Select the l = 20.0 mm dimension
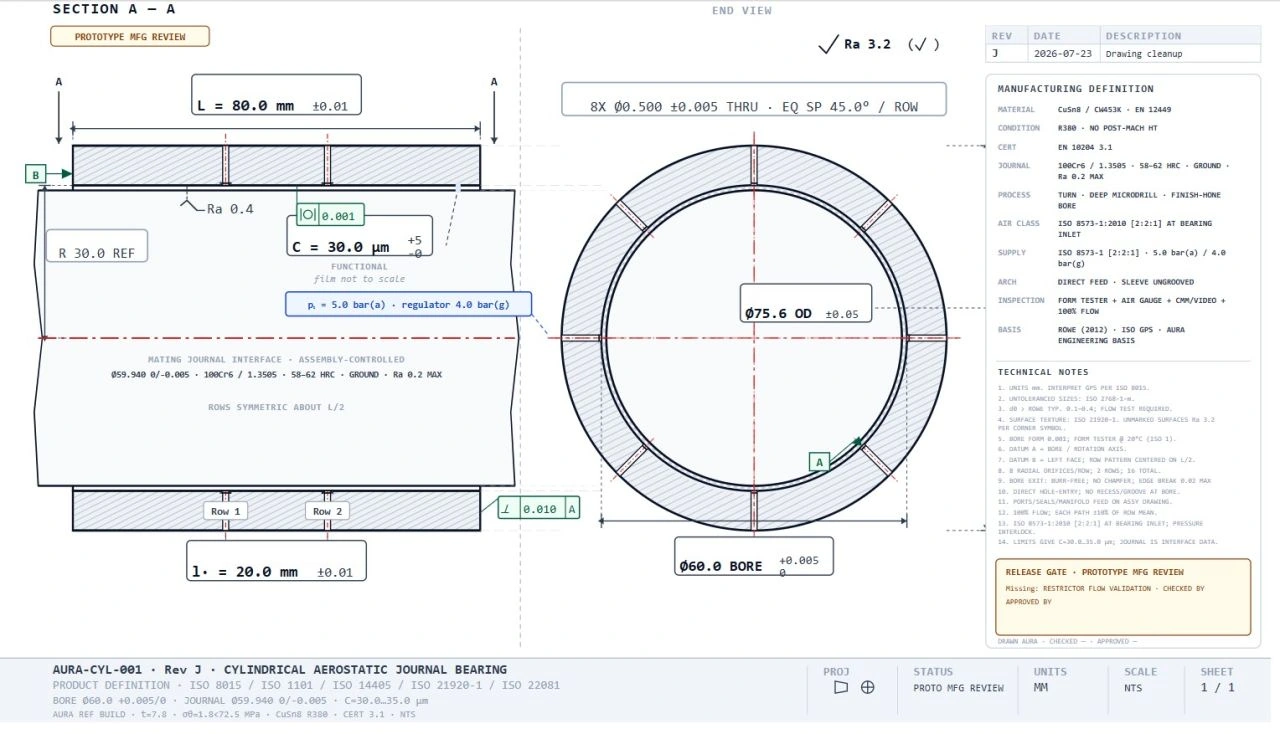Viewport: 1280px width, 734px height. tap(276, 561)
